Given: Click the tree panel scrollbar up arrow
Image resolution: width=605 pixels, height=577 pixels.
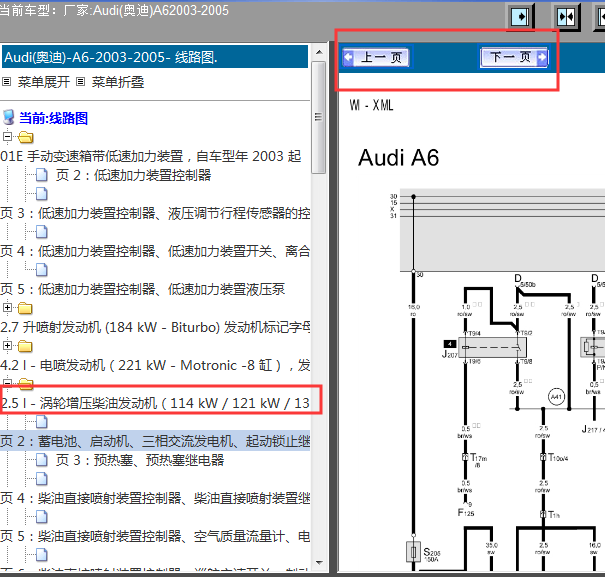Looking at the screenshot, I should [x=319, y=52].
